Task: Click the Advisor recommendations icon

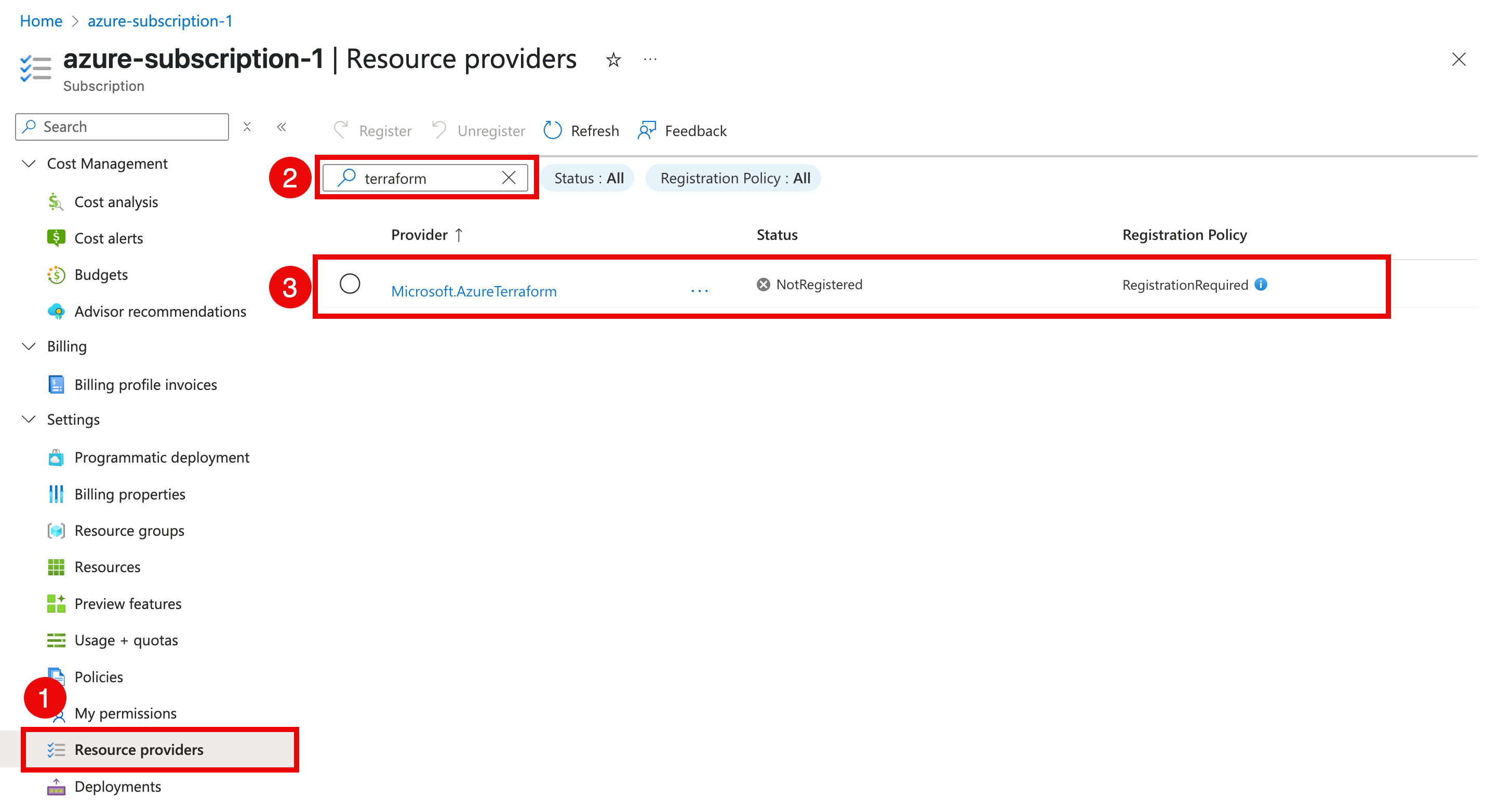Action: [56, 311]
